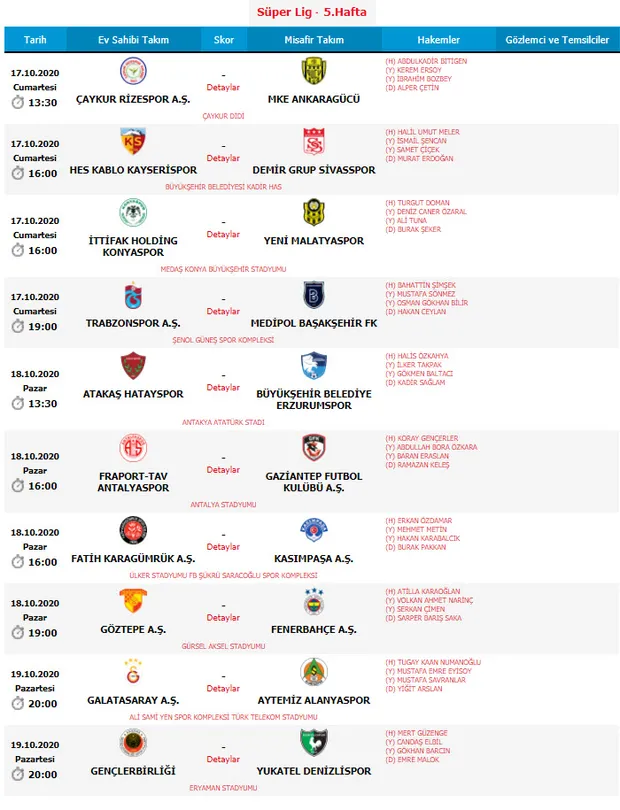Click referee Halil Umut Meler's name
Viewport: 620px width, 810px height.
[x=428, y=132]
